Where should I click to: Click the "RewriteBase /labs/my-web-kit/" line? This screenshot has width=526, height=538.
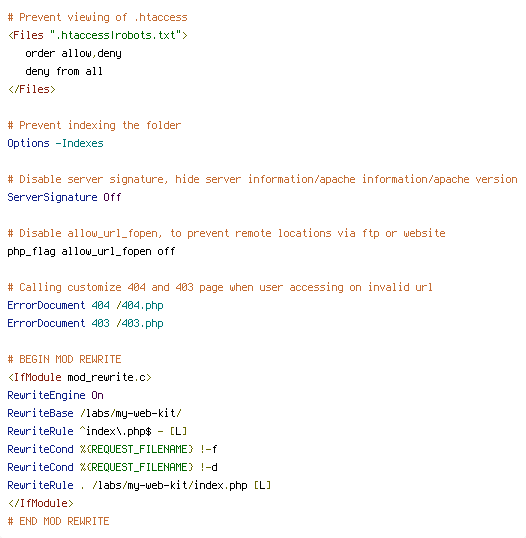click(x=94, y=413)
